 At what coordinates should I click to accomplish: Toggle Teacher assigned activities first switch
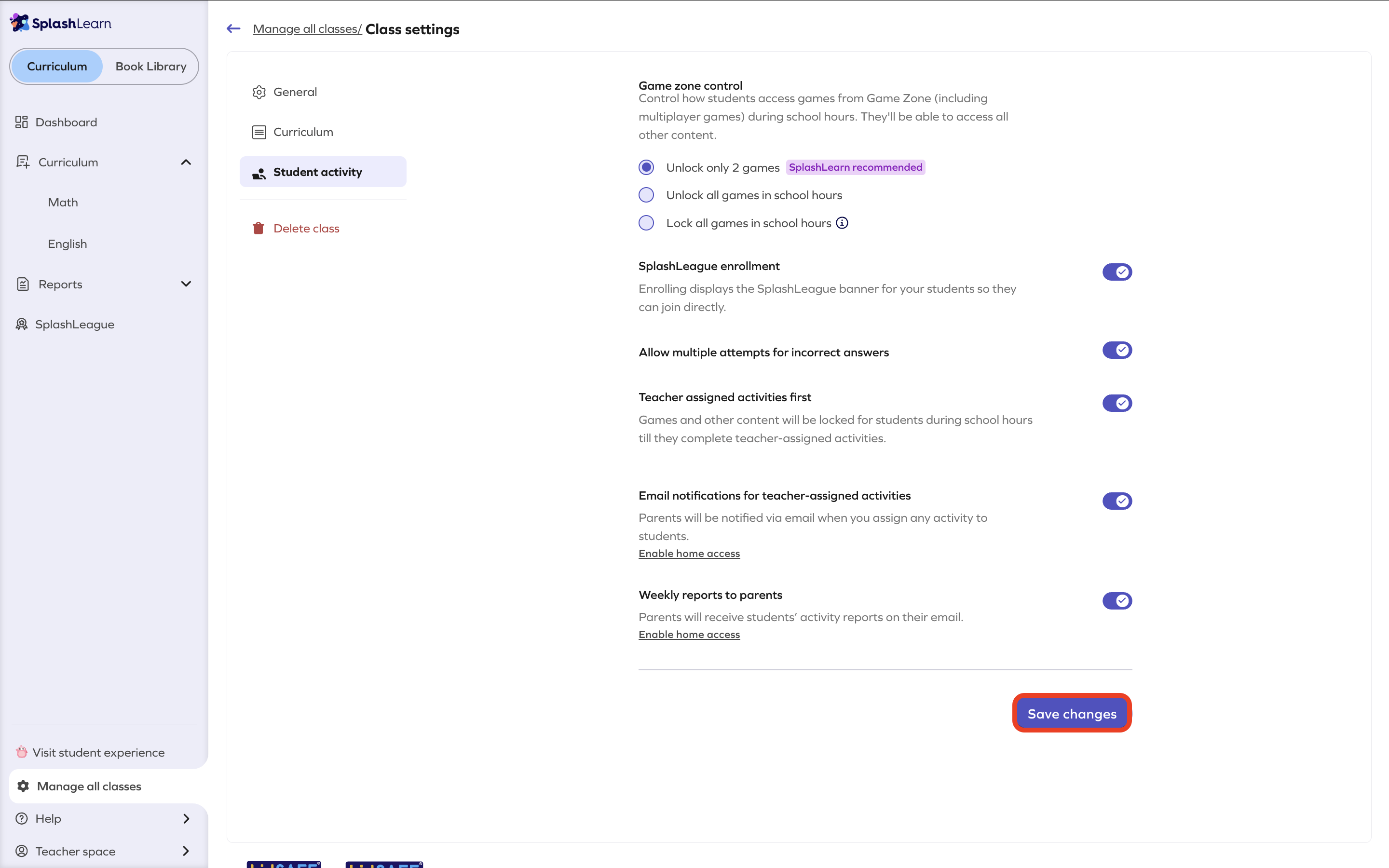1117,403
